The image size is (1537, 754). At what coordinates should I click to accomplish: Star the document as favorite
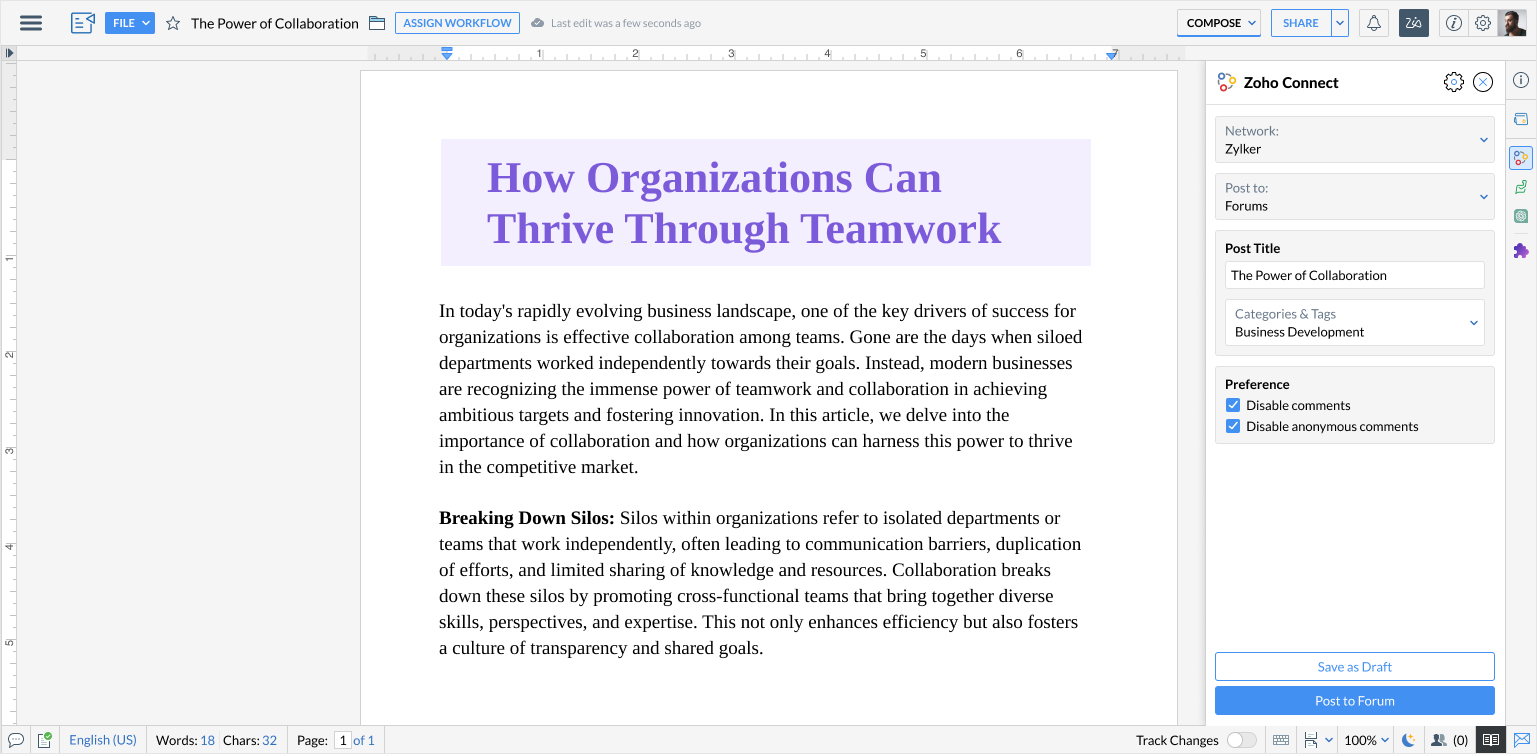tap(173, 23)
